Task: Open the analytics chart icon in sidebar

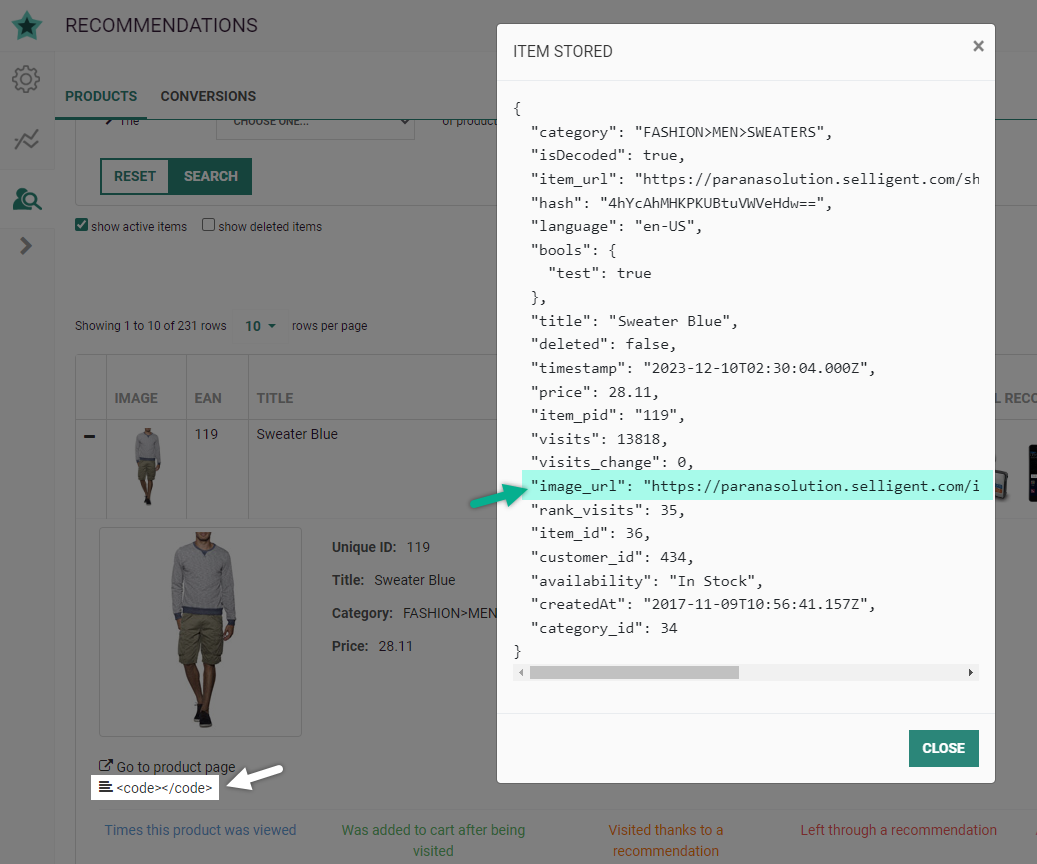Action: 27,140
